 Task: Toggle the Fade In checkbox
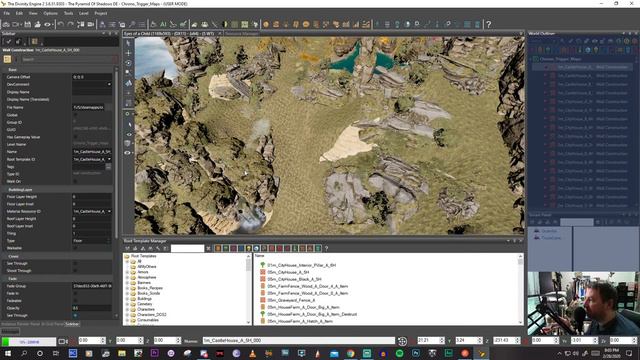(75, 293)
